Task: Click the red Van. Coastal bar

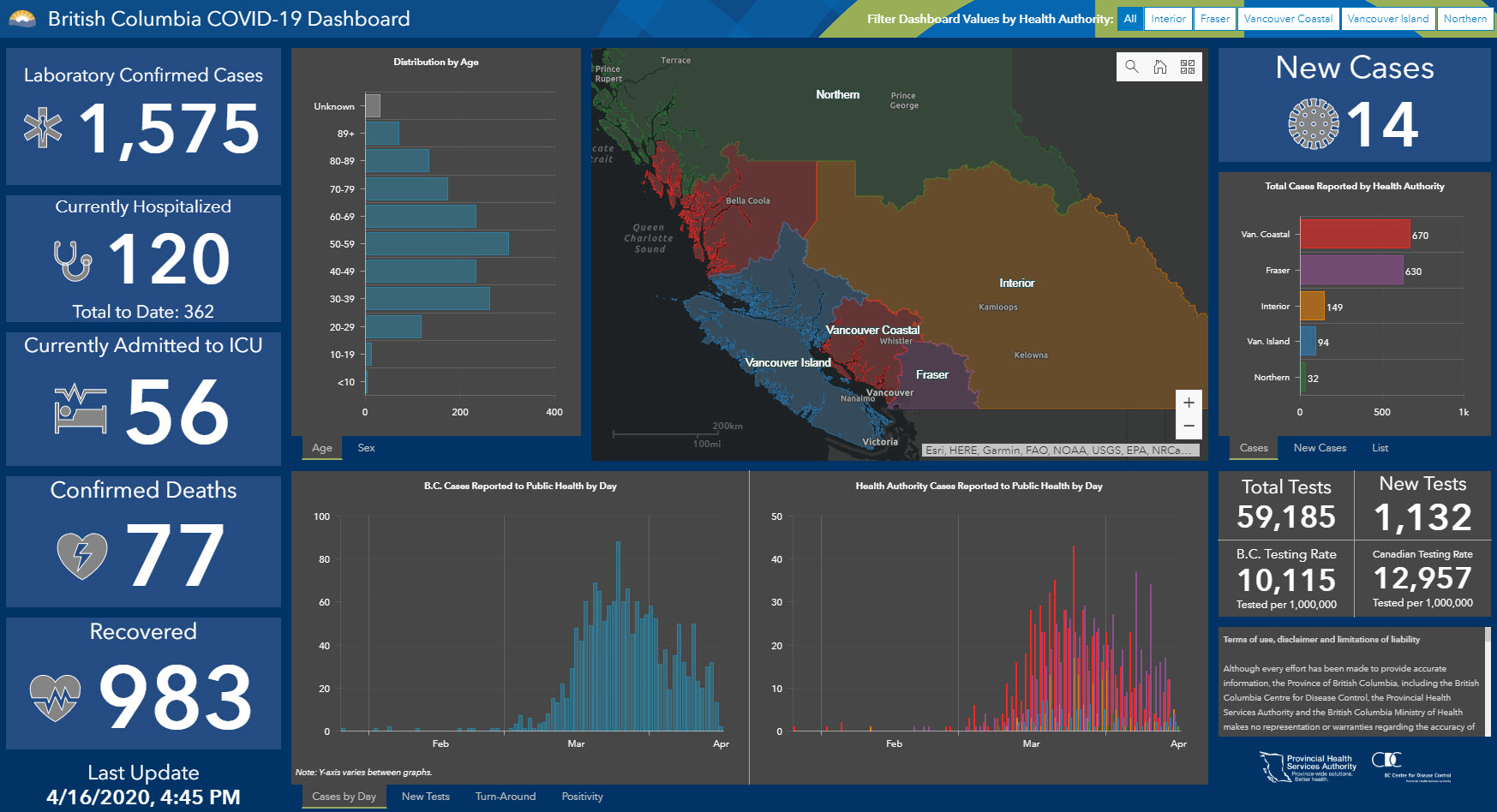Action: click(1354, 234)
